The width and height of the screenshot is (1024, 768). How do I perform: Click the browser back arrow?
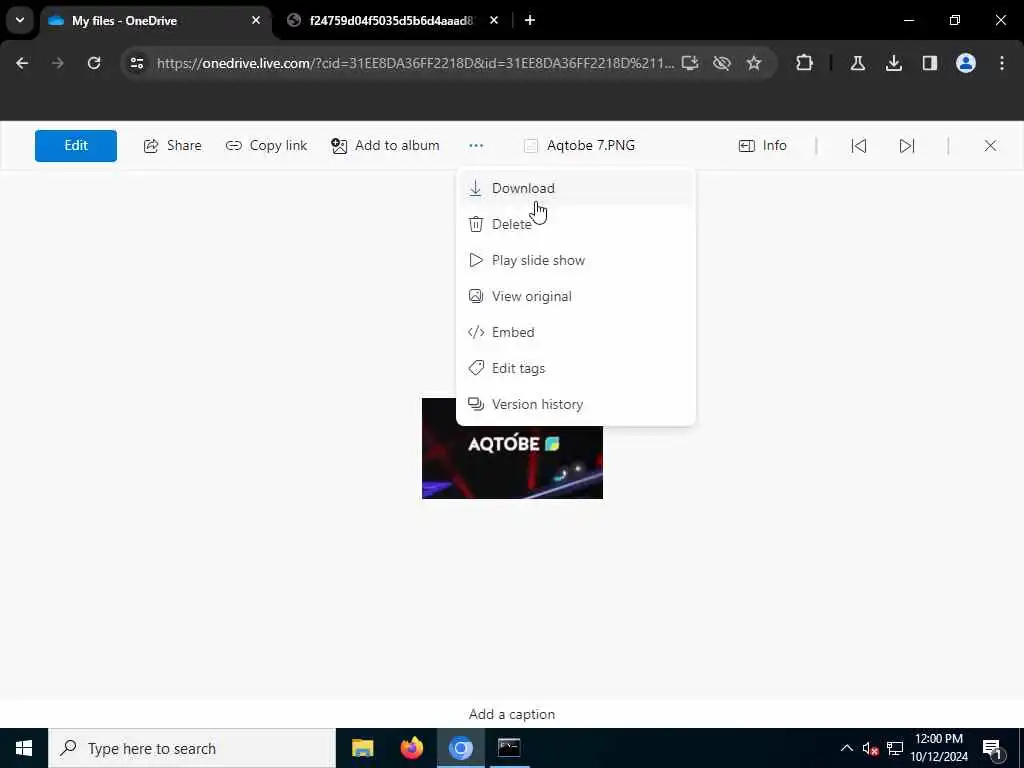point(22,63)
